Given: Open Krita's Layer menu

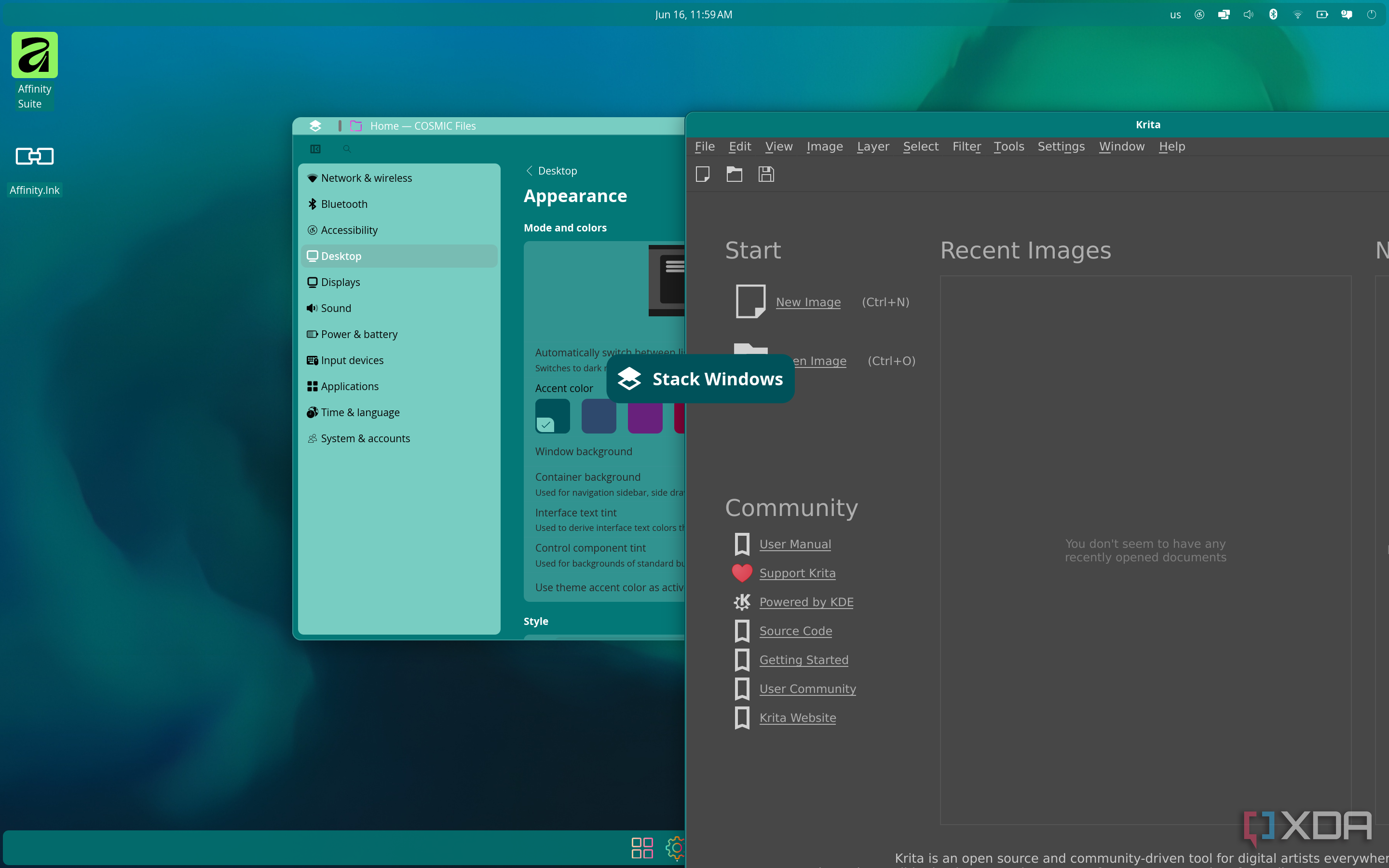Looking at the screenshot, I should coord(873,147).
